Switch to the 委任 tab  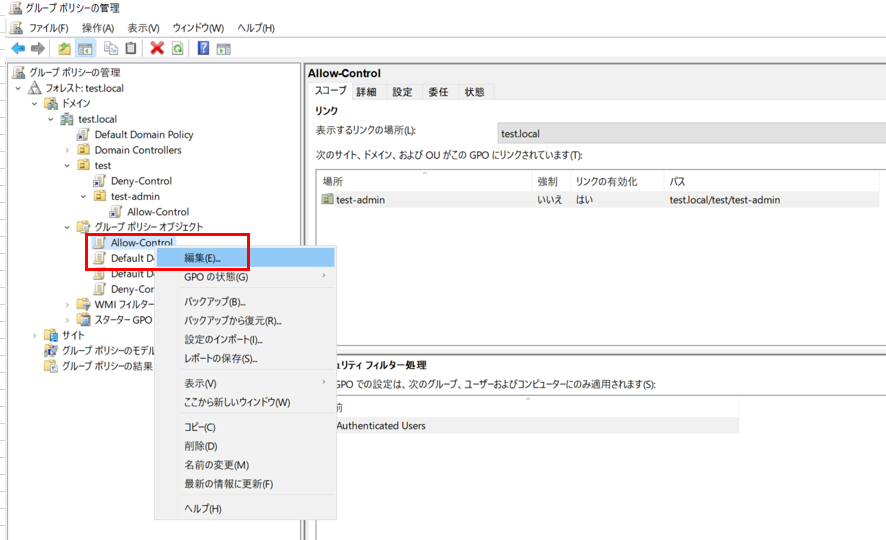coord(438,92)
